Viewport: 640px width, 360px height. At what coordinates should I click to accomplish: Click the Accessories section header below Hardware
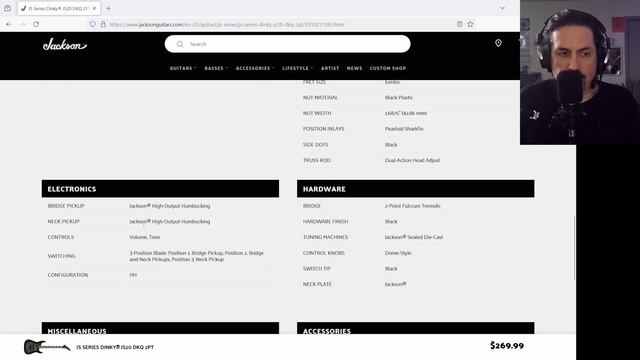(x=416, y=328)
